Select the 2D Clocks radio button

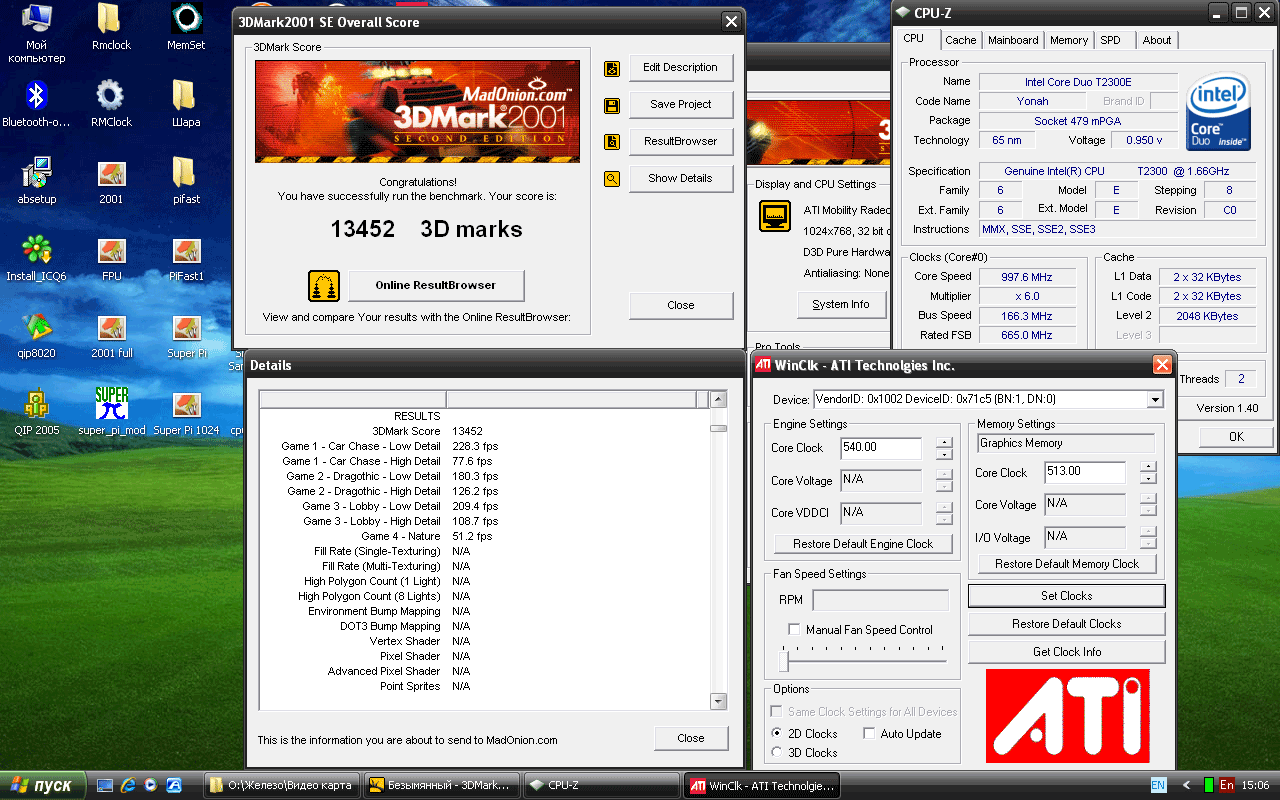(777, 734)
